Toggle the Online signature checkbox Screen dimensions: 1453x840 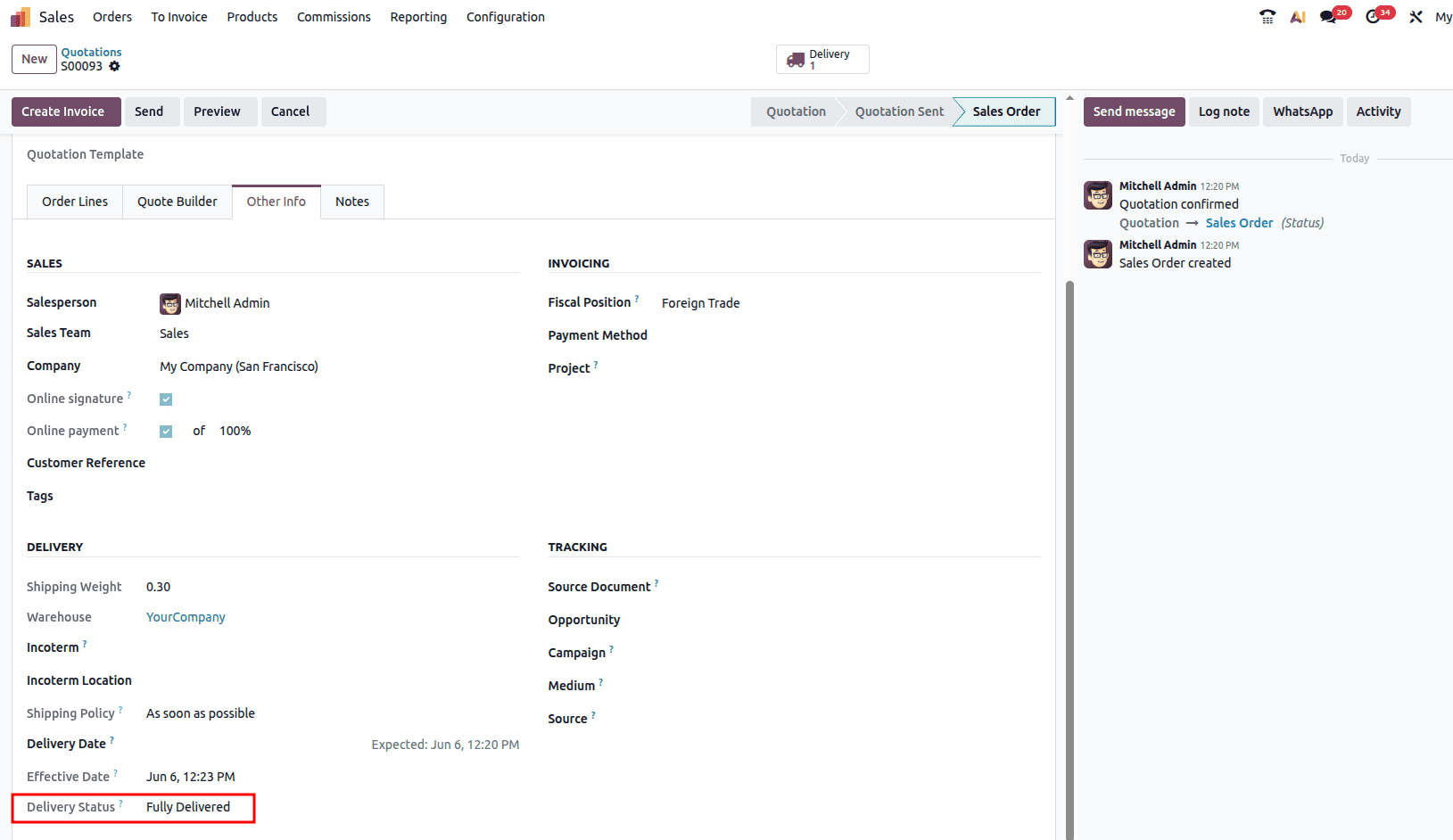(166, 399)
